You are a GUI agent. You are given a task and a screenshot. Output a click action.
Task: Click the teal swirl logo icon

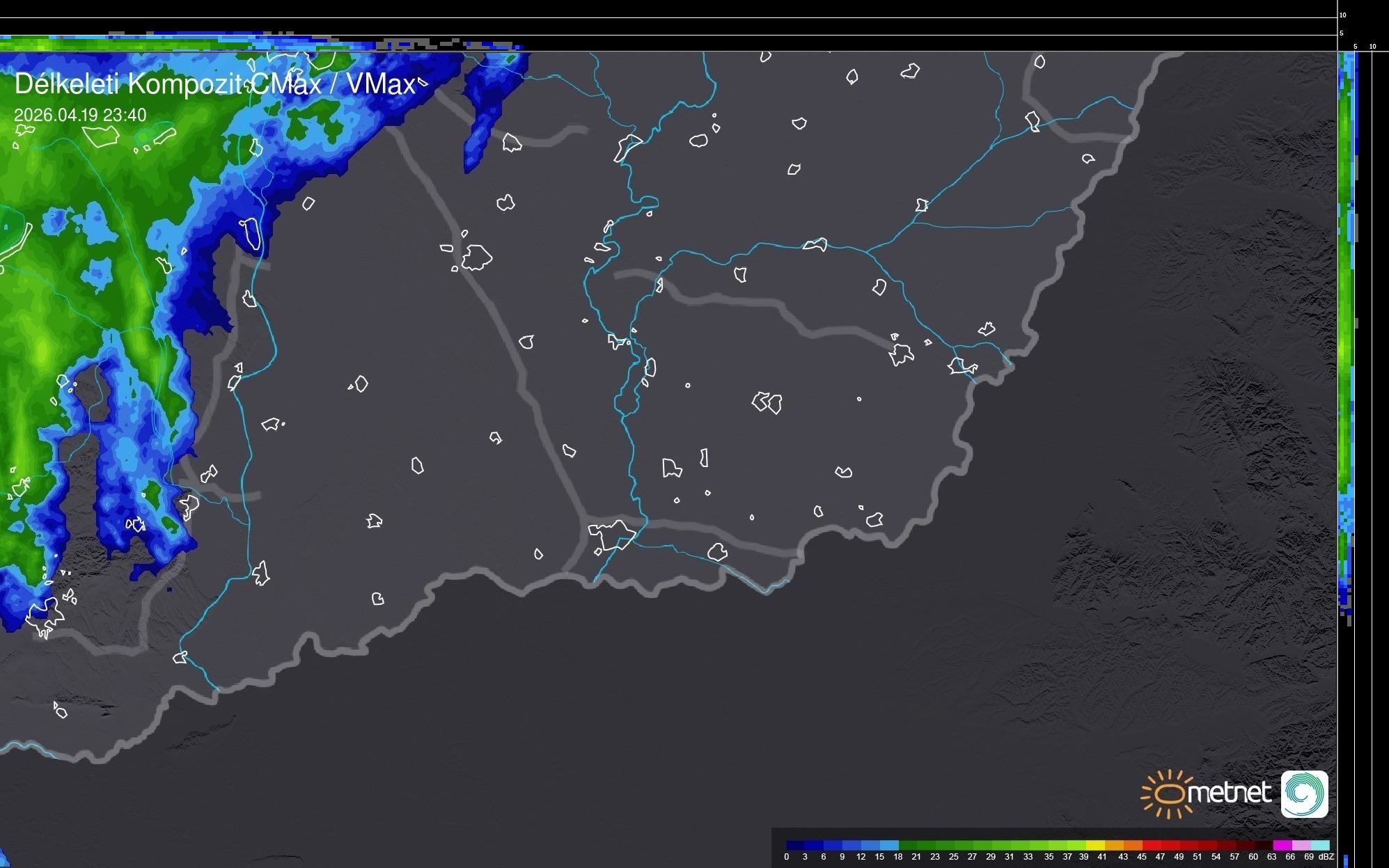pos(1304,794)
